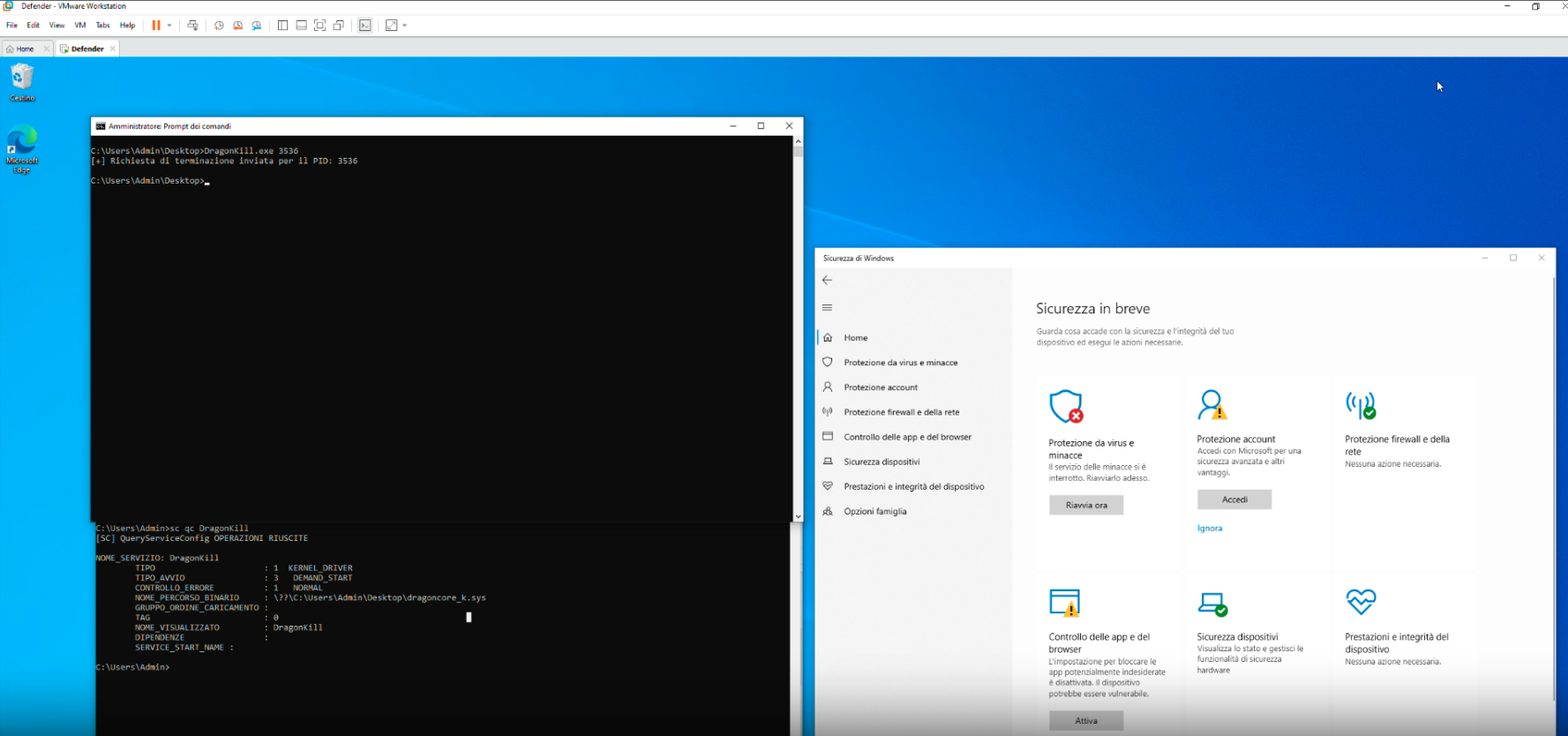Select the Microsoft Edge desktop shortcut

(x=22, y=150)
